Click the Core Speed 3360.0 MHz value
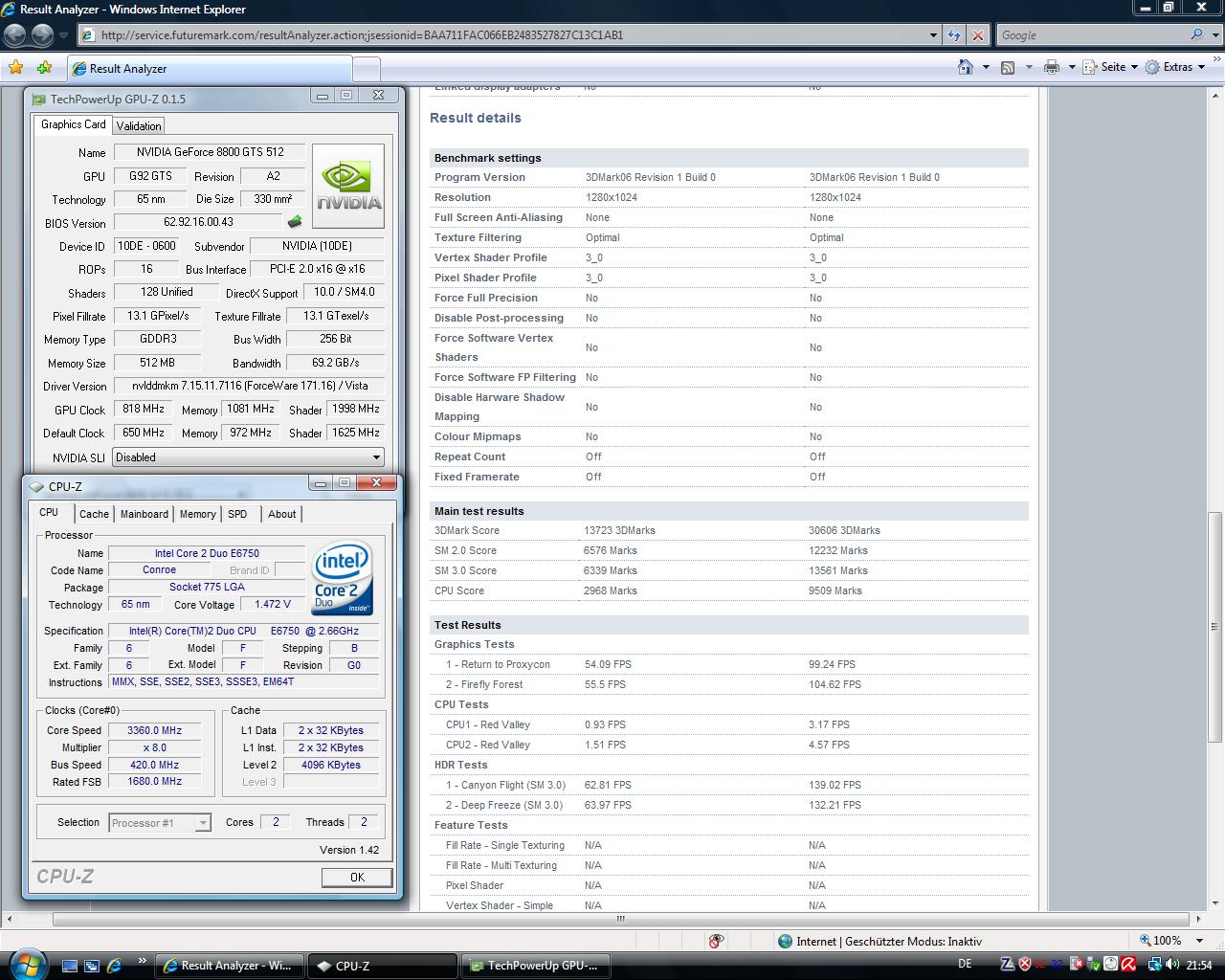The image size is (1225, 980). point(154,730)
